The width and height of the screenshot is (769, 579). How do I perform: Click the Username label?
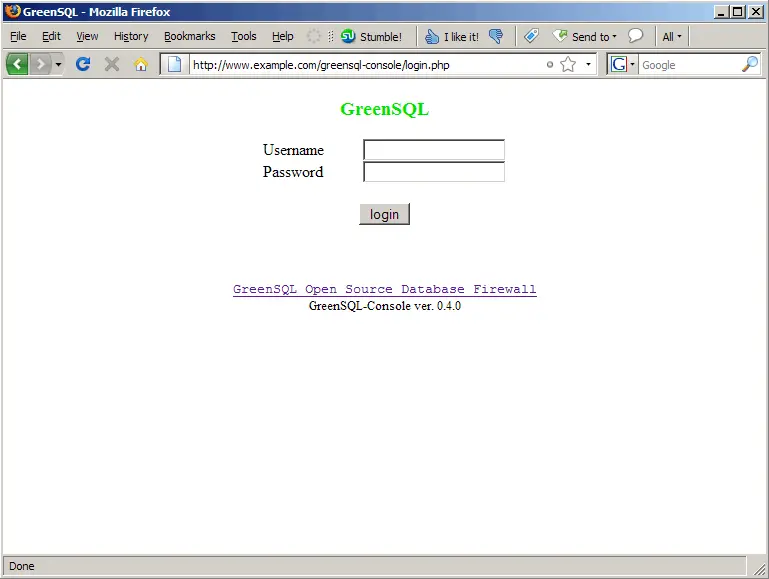pyautogui.click(x=293, y=150)
